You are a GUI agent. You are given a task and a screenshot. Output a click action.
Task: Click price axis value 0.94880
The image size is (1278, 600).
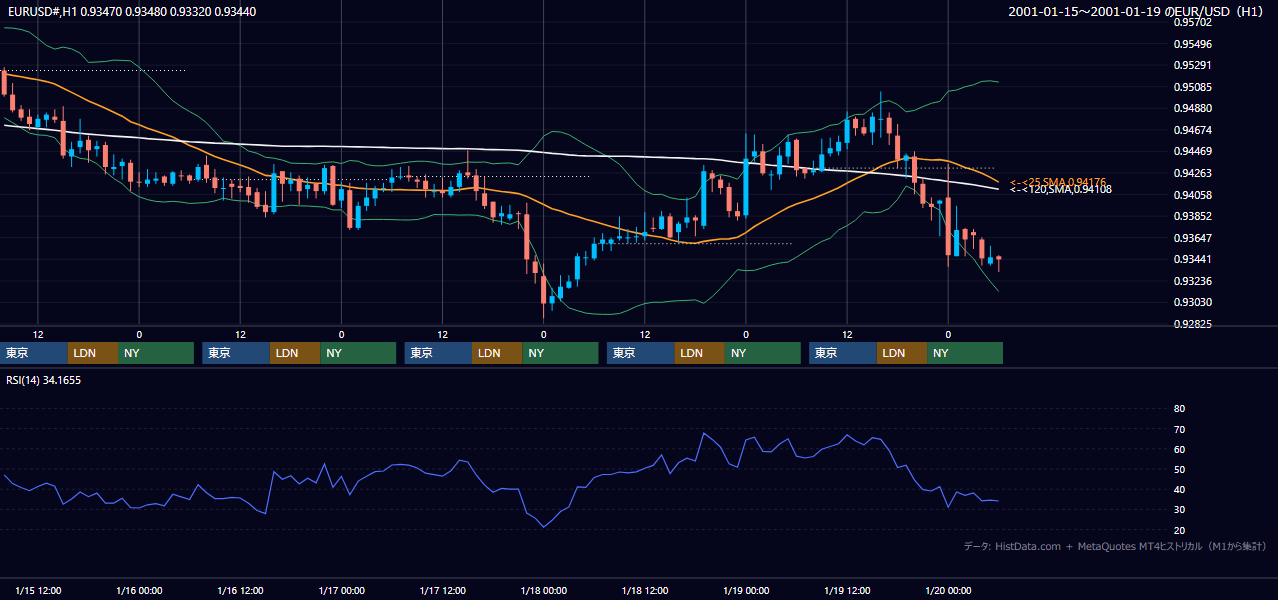[1191, 109]
